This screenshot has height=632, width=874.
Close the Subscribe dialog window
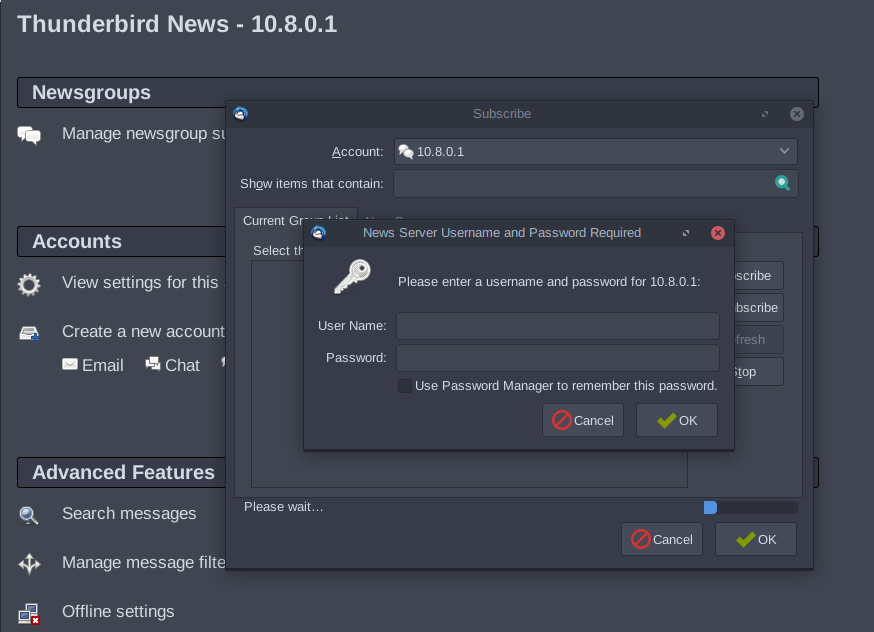pos(797,114)
